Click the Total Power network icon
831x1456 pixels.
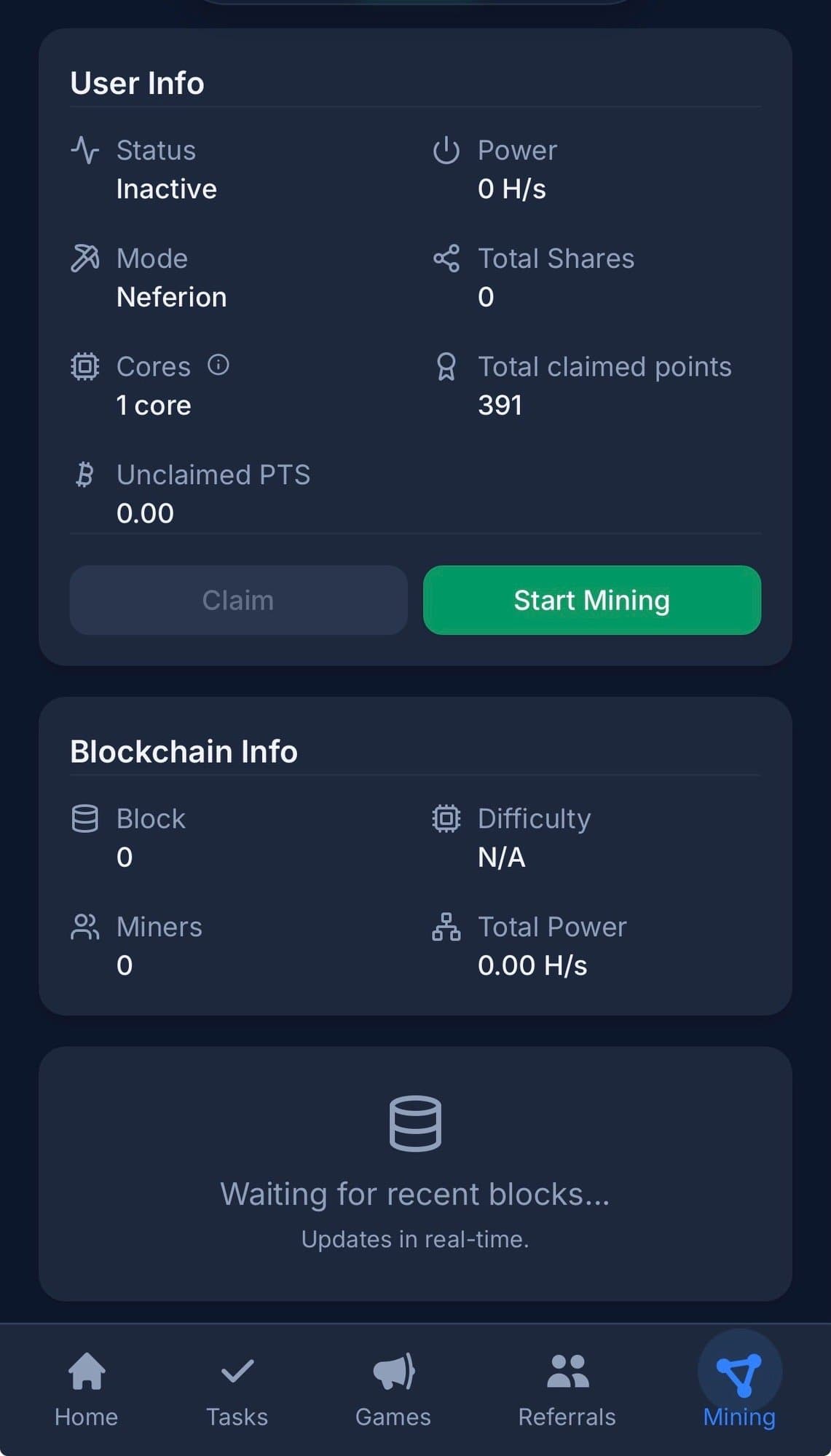(x=446, y=927)
